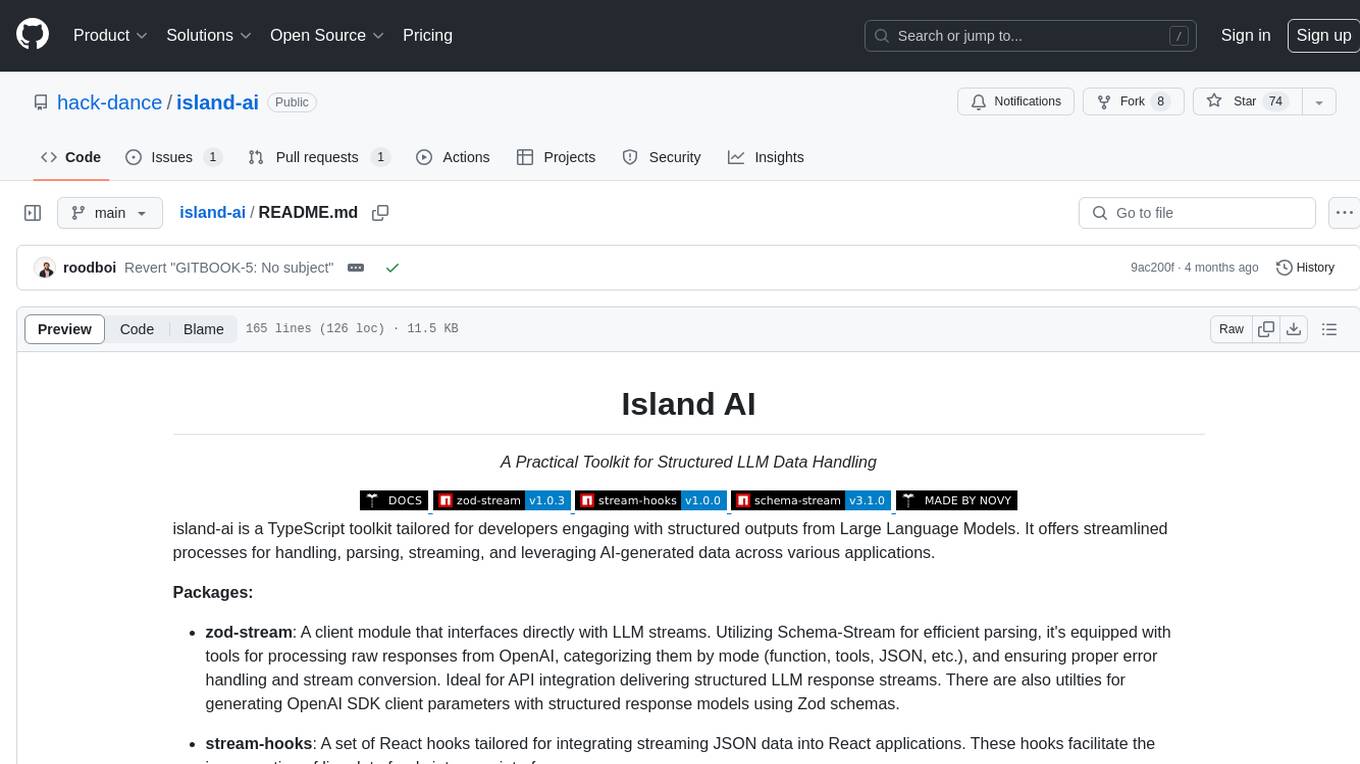Copy the README.md file path
Viewport: 1360px width, 764px height.
[x=380, y=212]
